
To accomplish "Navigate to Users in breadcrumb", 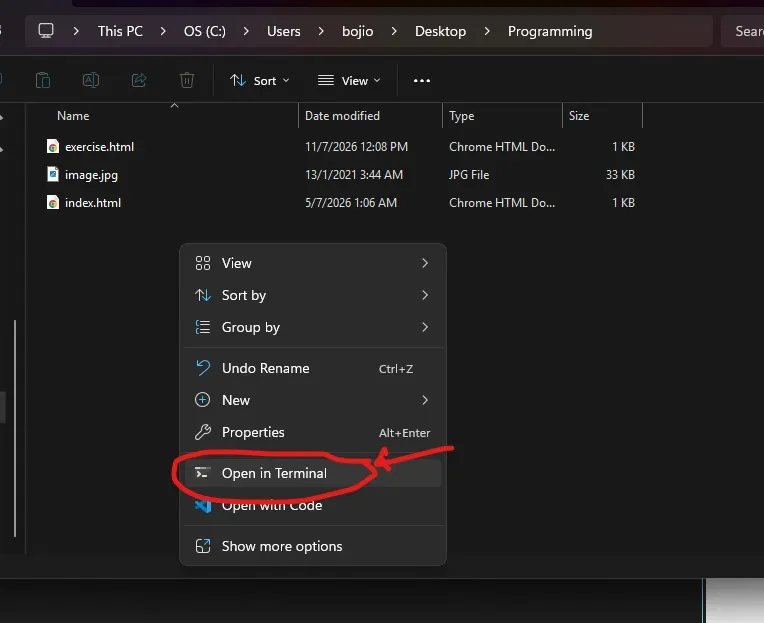I will 284,31.
